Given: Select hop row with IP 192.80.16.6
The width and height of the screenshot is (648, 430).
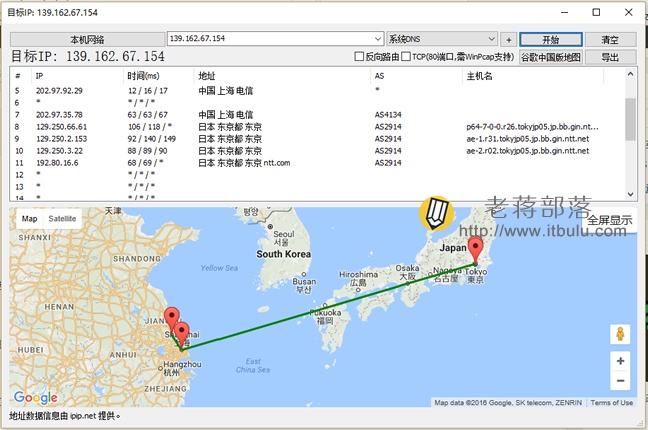Looking at the screenshot, I should click(x=318, y=162).
